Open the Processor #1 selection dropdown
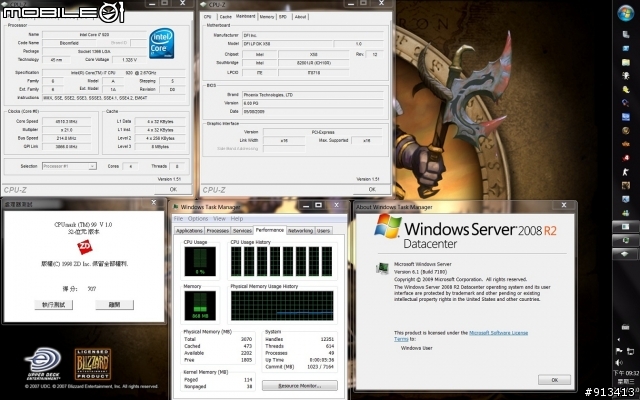The image size is (640, 400). [x=68, y=166]
